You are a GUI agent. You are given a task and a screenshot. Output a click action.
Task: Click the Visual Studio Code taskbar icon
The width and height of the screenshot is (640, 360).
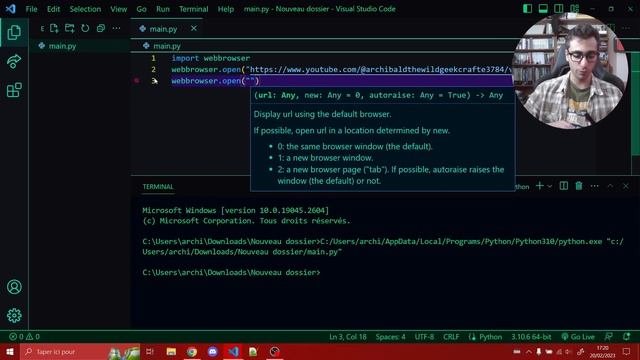click(x=233, y=351)
